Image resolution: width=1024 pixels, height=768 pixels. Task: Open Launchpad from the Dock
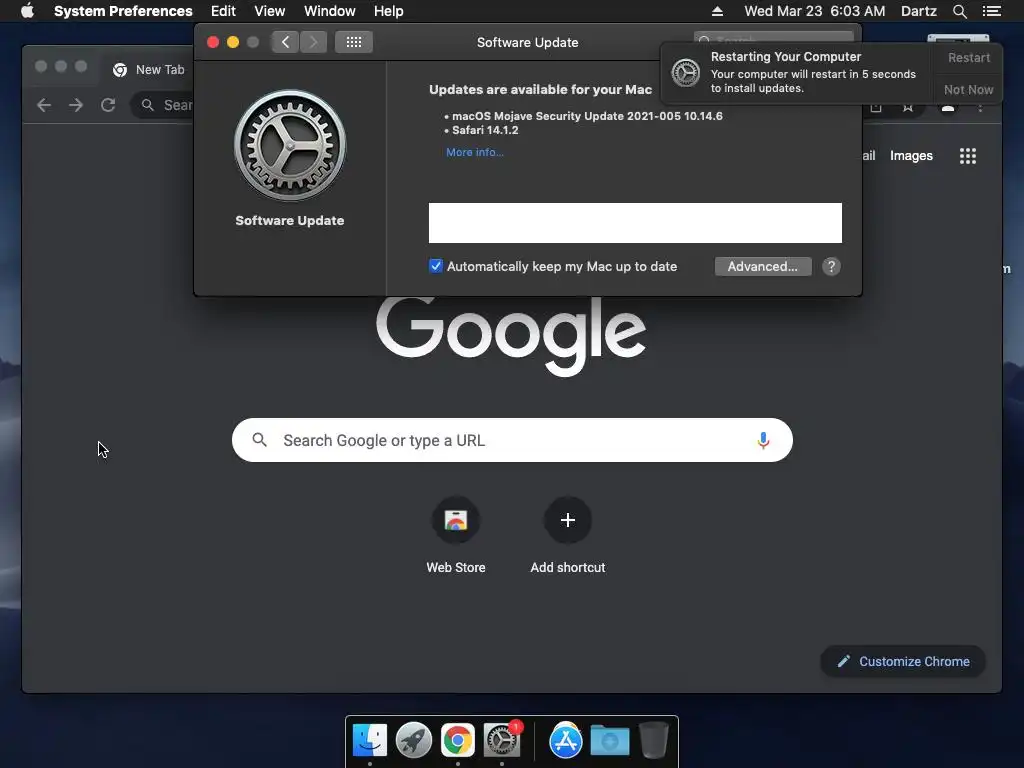tap(413, 741)
